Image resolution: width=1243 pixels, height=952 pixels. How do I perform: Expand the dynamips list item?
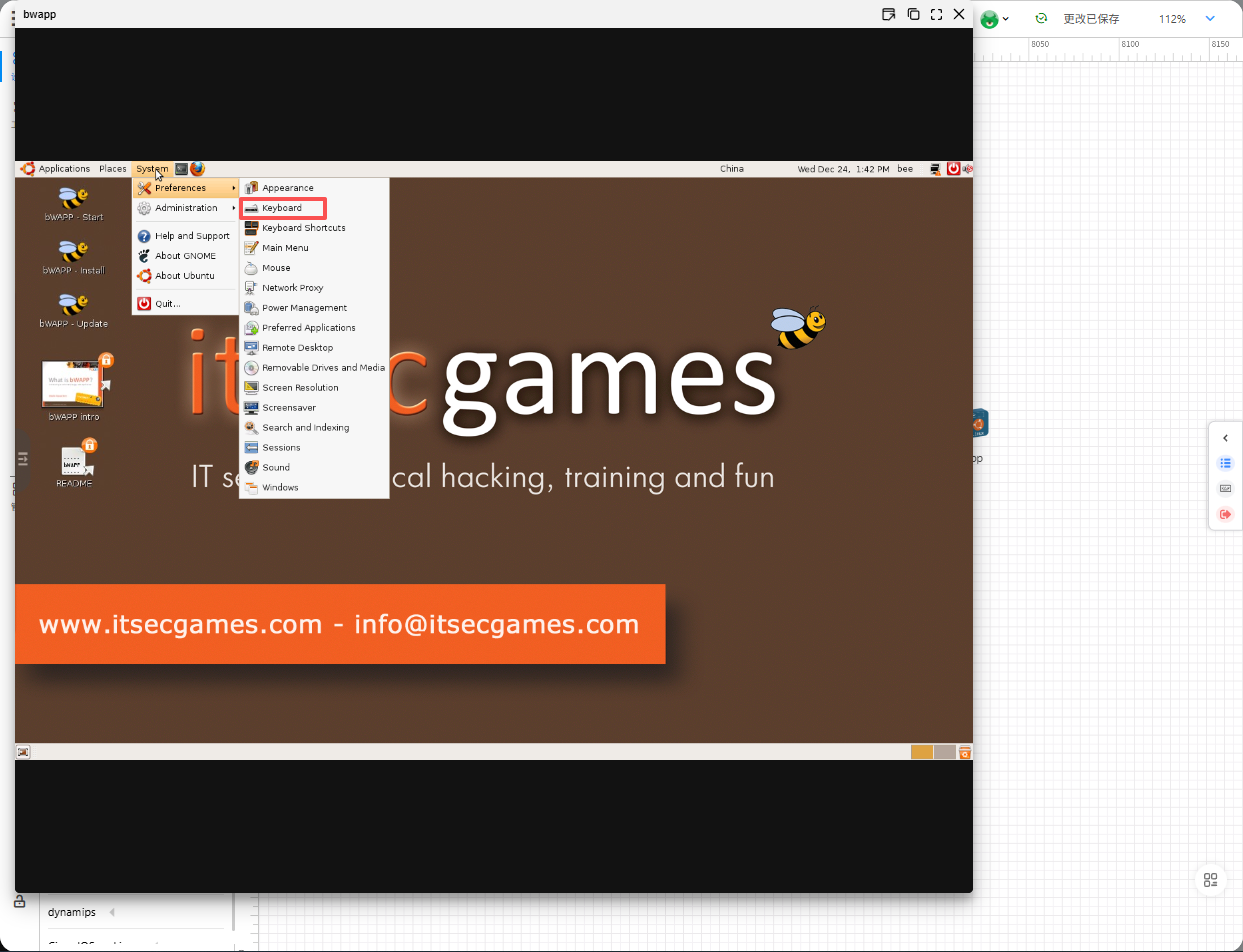point(112,912)
